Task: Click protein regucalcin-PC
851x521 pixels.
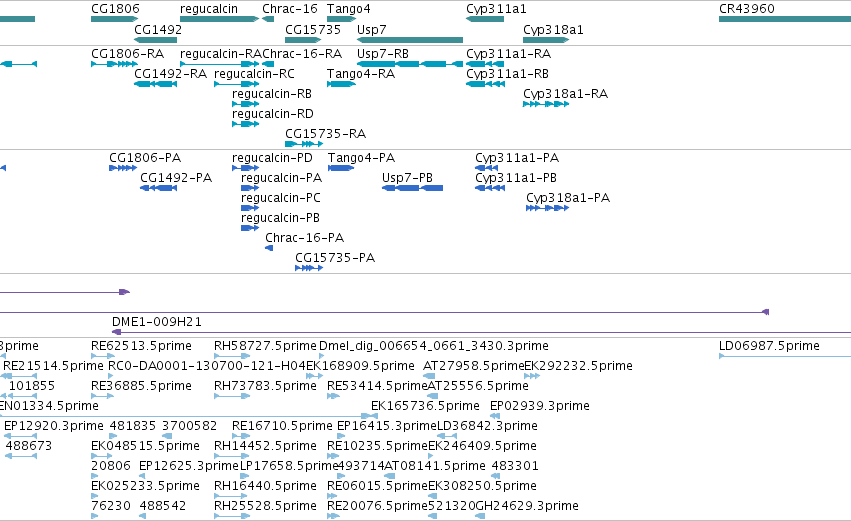Action: pyautogui.click(x=281, y=198)
